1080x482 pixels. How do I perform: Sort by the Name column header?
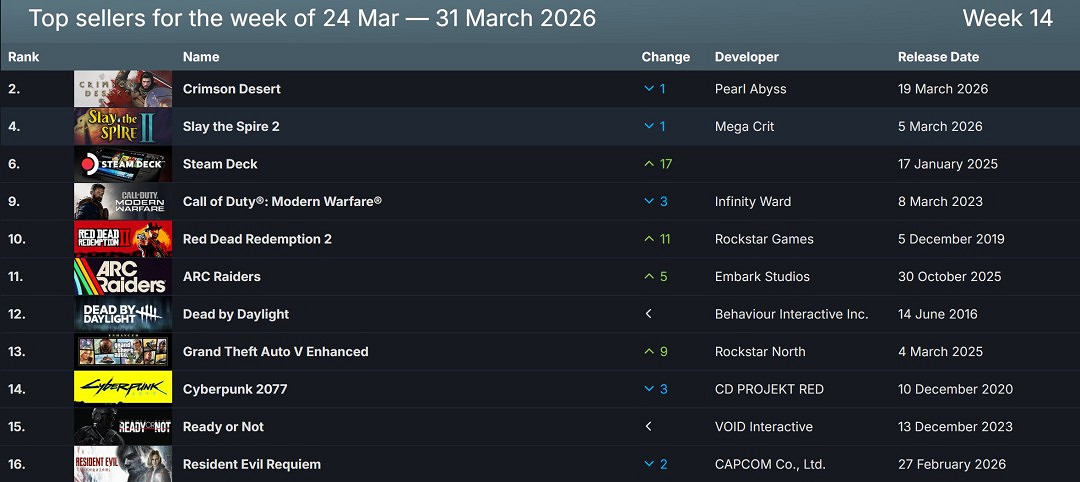pyautogui.click(x=201, y=57)
